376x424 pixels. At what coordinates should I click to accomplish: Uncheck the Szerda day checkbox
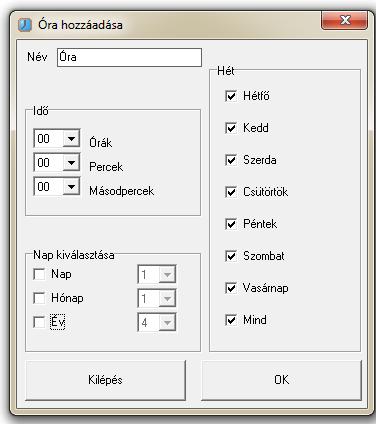click(231, 160)
